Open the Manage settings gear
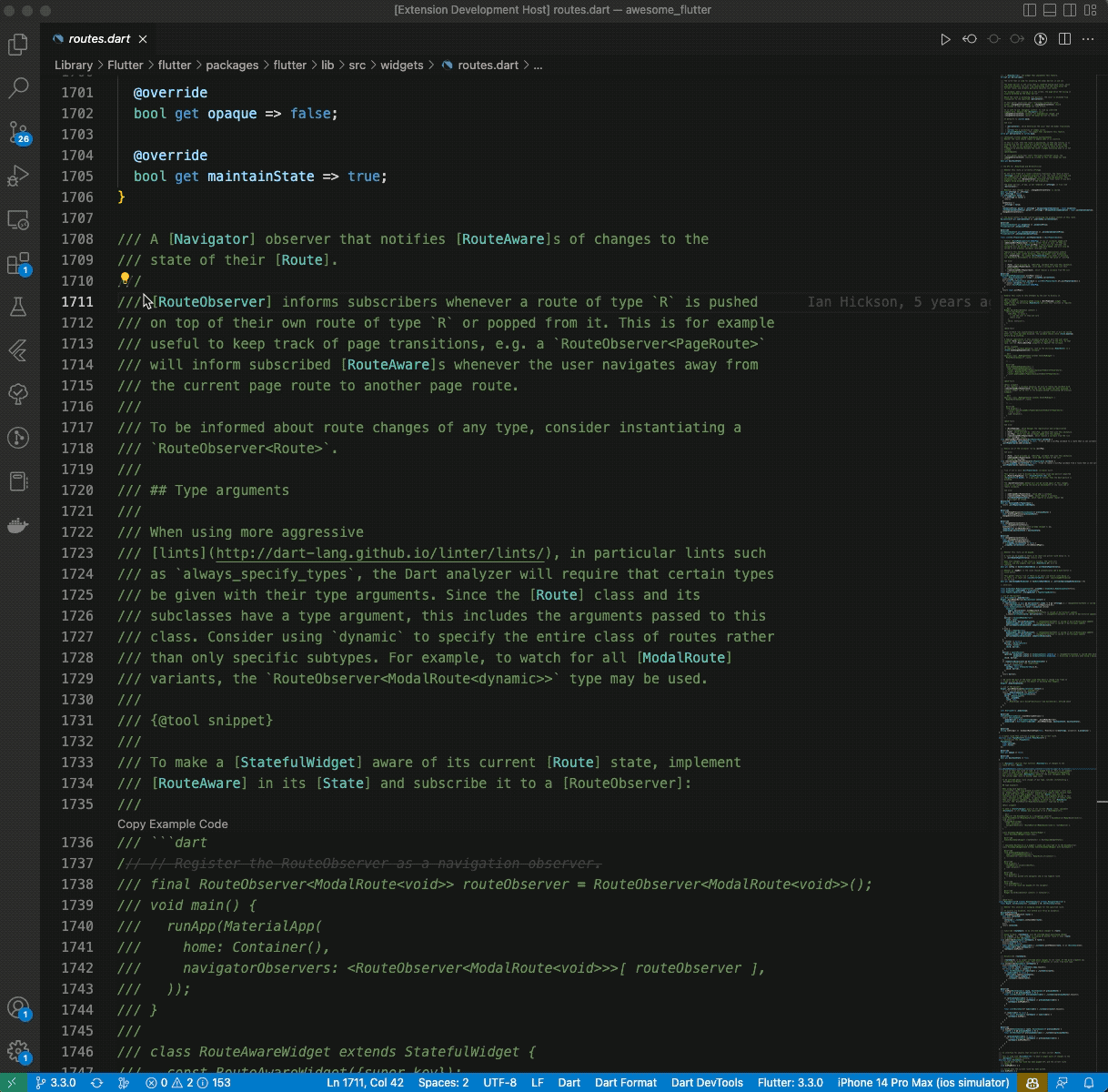This screenshot has height=1092, width=1108. click(x=18, y=1052)
